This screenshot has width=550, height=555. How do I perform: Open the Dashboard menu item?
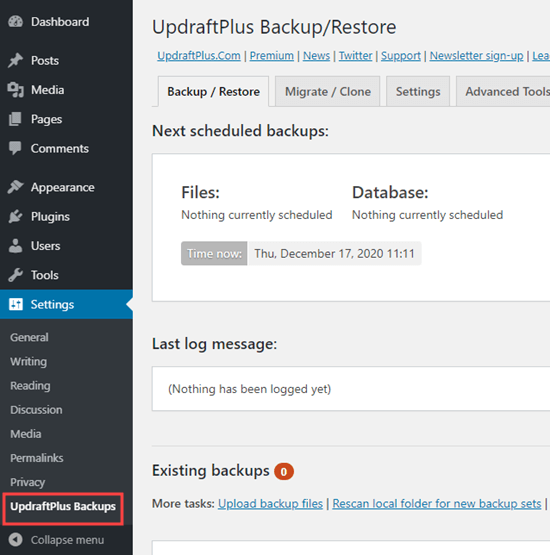[x=60, y=22]
